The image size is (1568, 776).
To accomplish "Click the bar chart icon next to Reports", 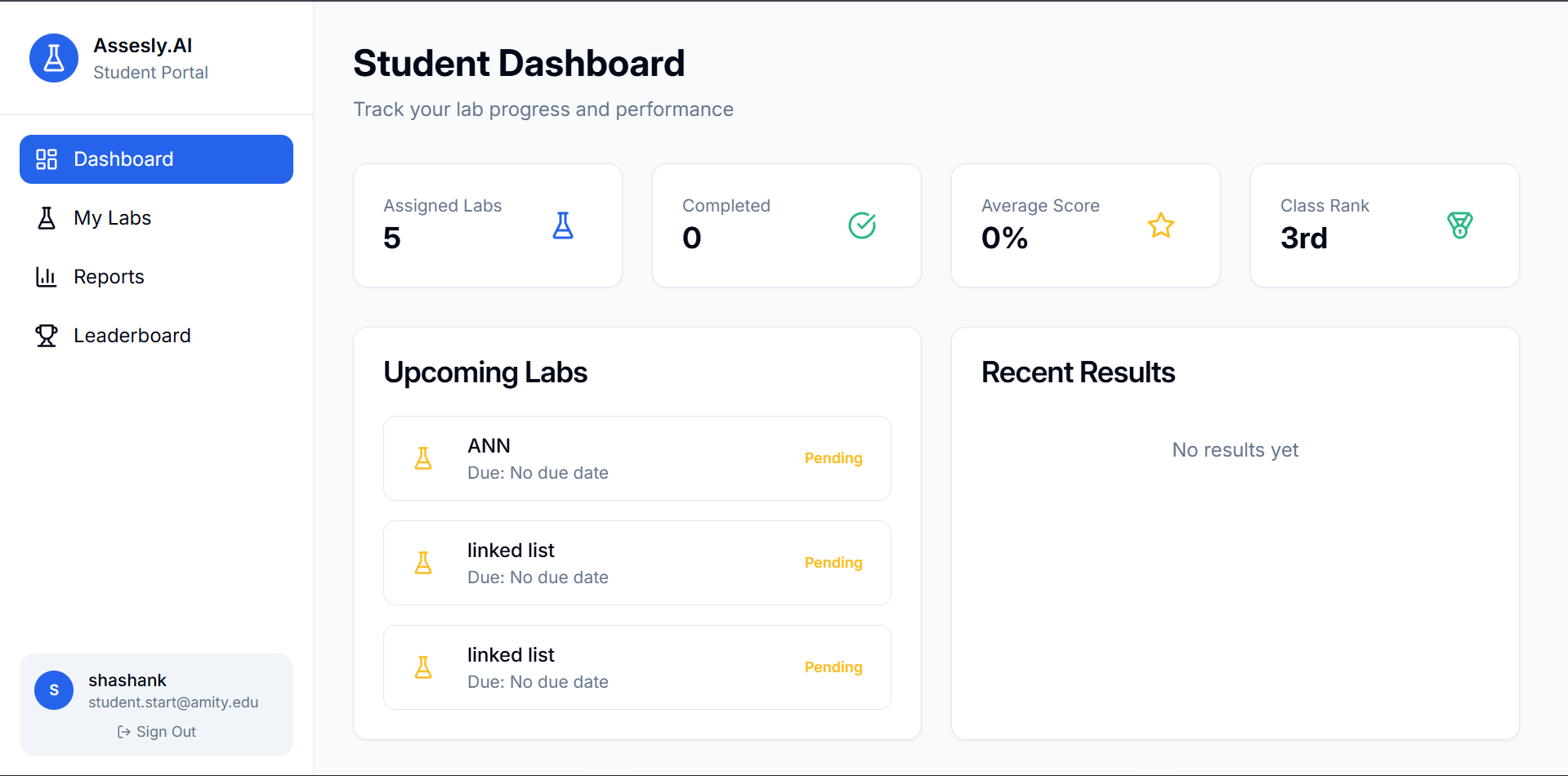I will tap(47, 277).
